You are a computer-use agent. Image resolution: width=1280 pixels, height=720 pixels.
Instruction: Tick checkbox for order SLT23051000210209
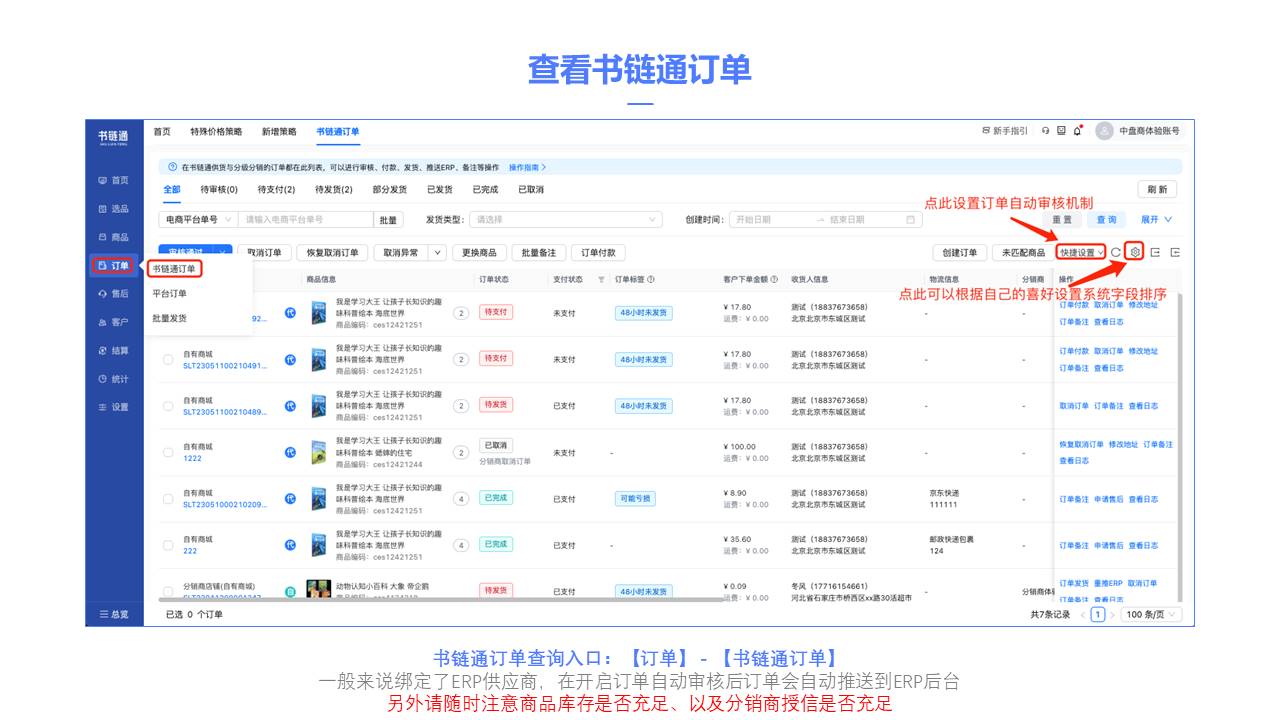pyautogui.click(x=168, y=498)
